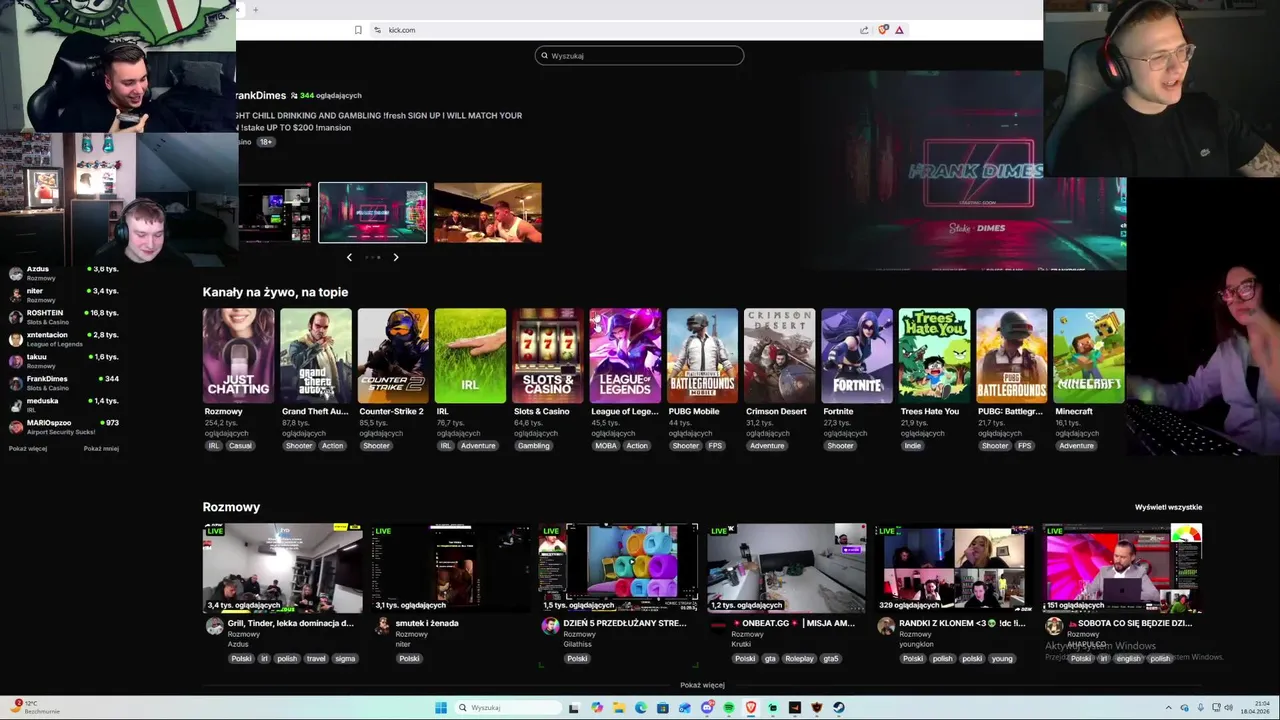Open the Counter-Strike 2 category card
Viewport: 1280px width, 720px height.
393,356
